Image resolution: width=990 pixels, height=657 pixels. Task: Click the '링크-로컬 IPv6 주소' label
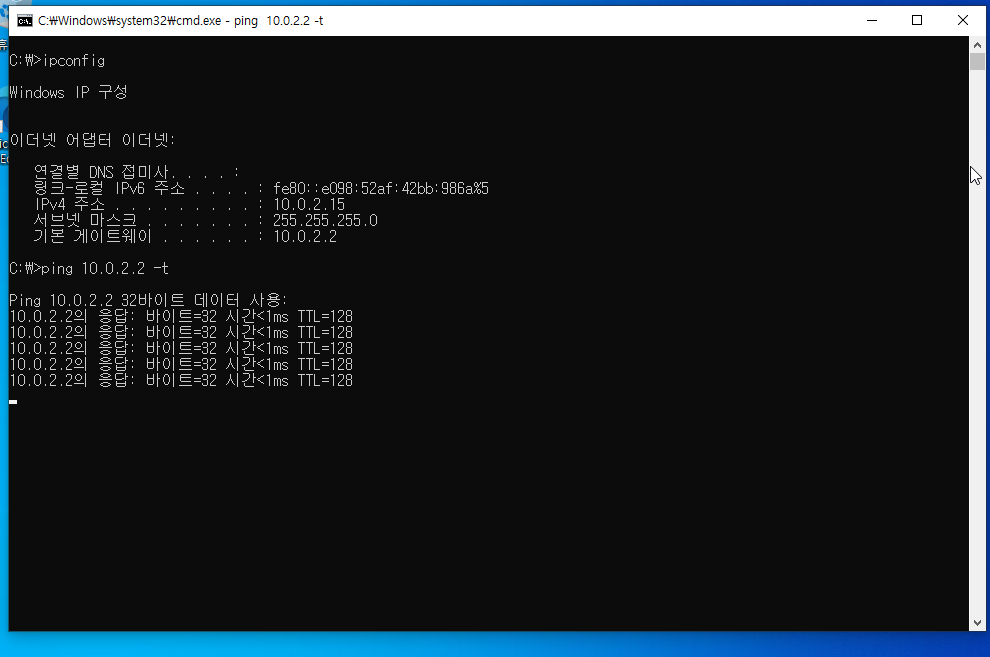pyautogui.click(x=109, y=189)
